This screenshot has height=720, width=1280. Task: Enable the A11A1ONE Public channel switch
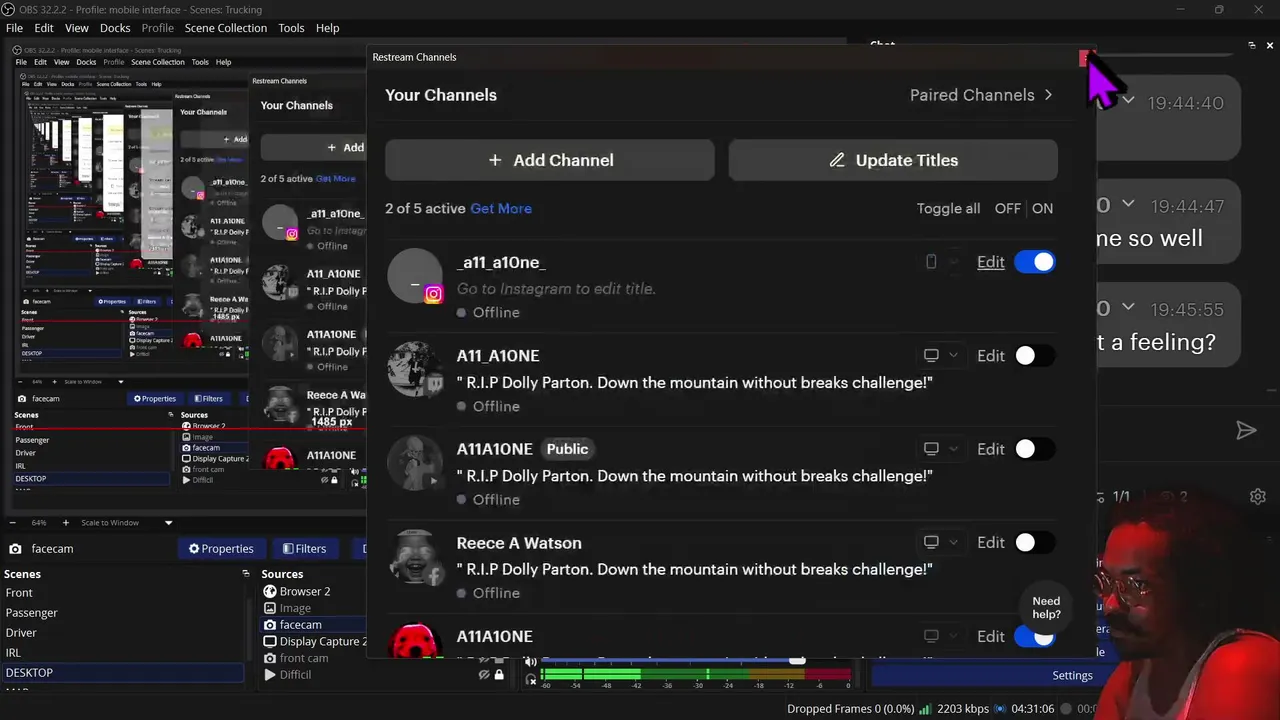pyautogui.click(x=1034, y=449)
